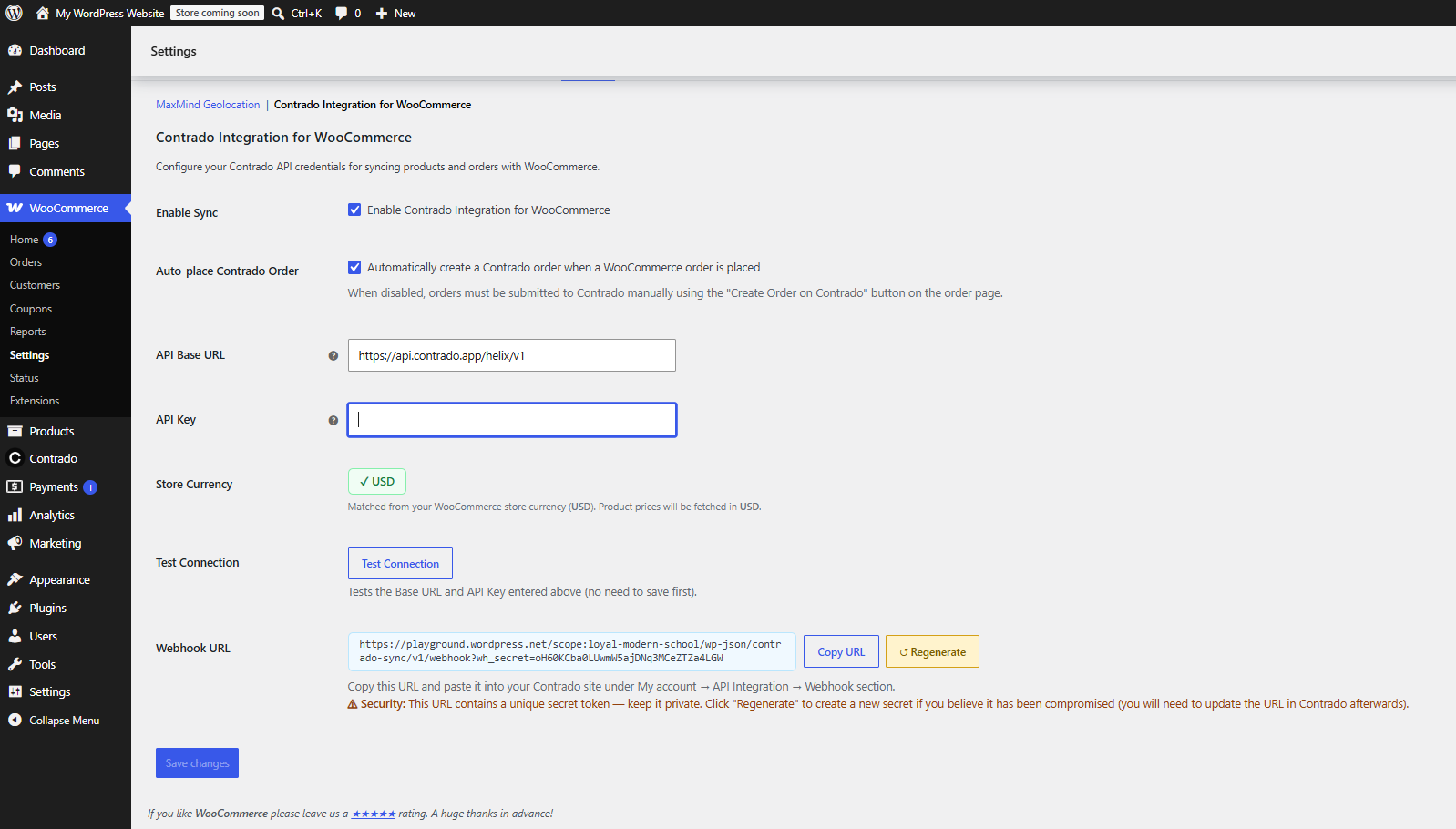Screen dimensions: 1456x829
Task: Click into the API Base URL field
Action: (x=512, y=355)
